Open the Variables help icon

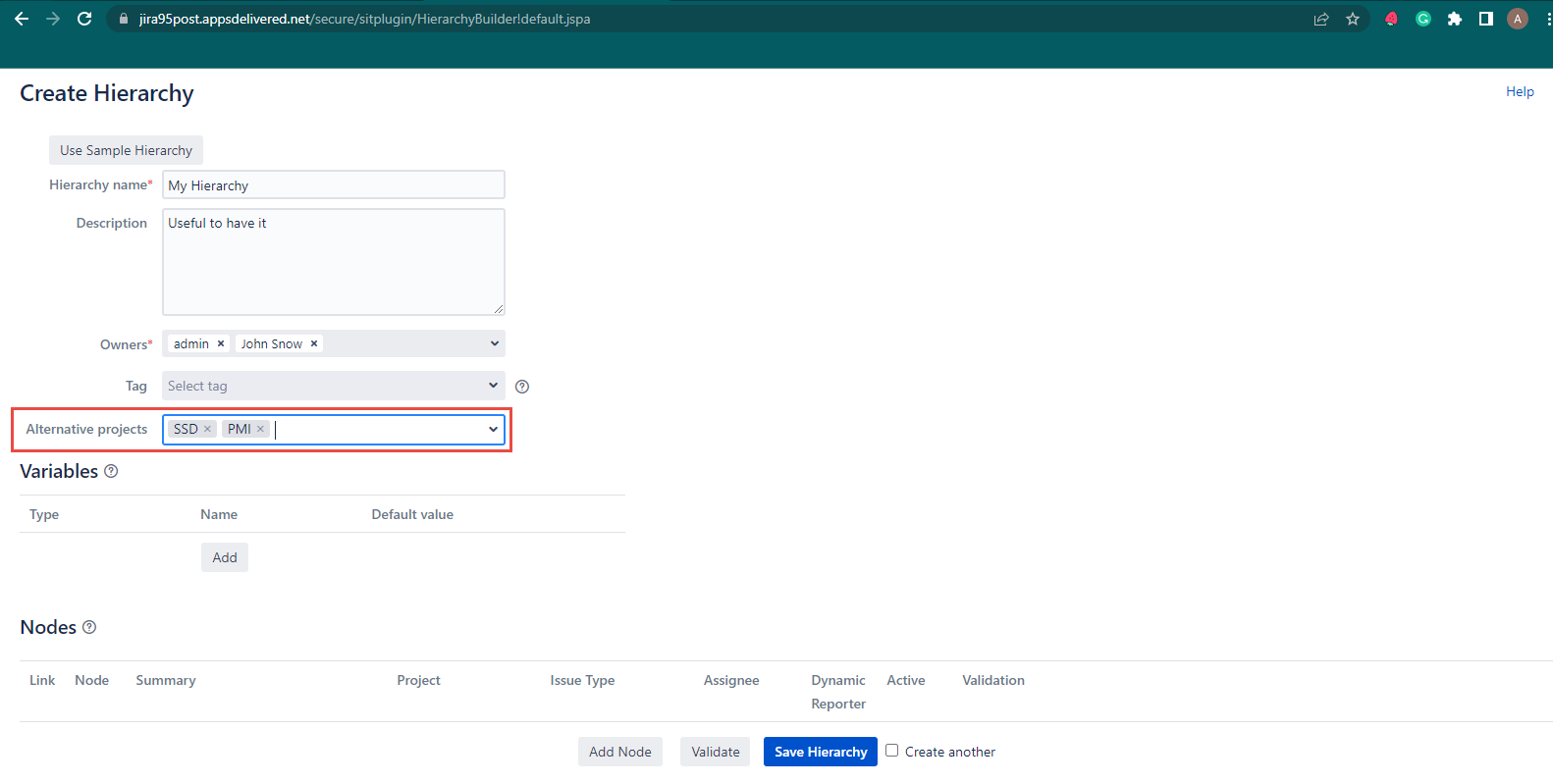click(x=111, y=471)
